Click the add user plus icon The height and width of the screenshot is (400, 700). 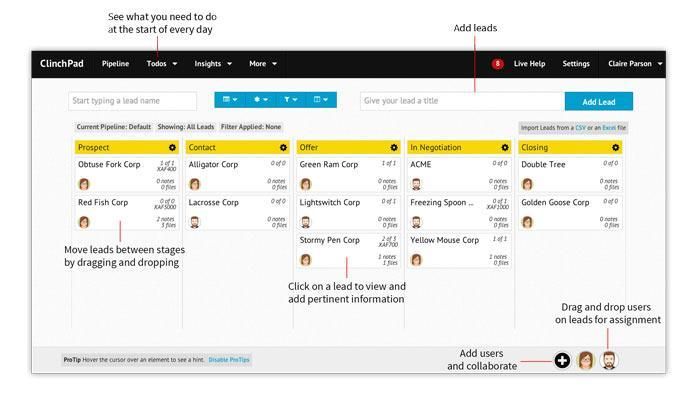[x=562, y=361]
